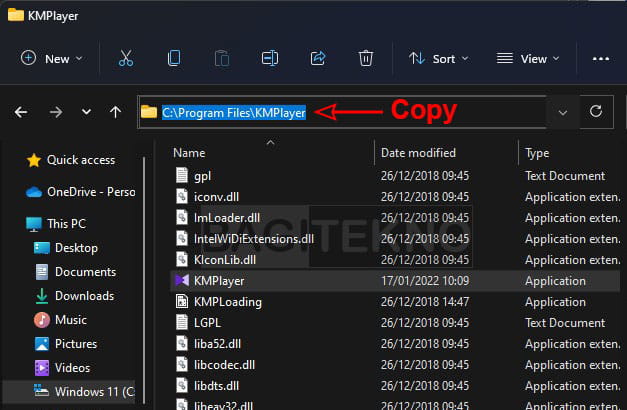Click the folder icon in address bar
The height and width of the screenshot is (410, 627).
[149, 112]
